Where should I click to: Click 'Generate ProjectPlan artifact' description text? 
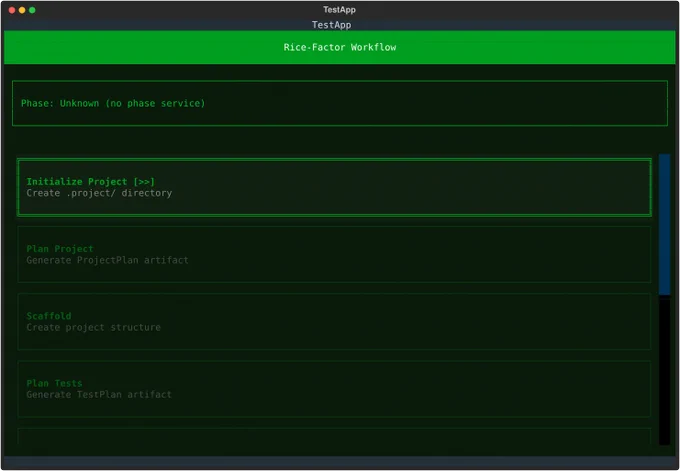(x=108, y=260)
